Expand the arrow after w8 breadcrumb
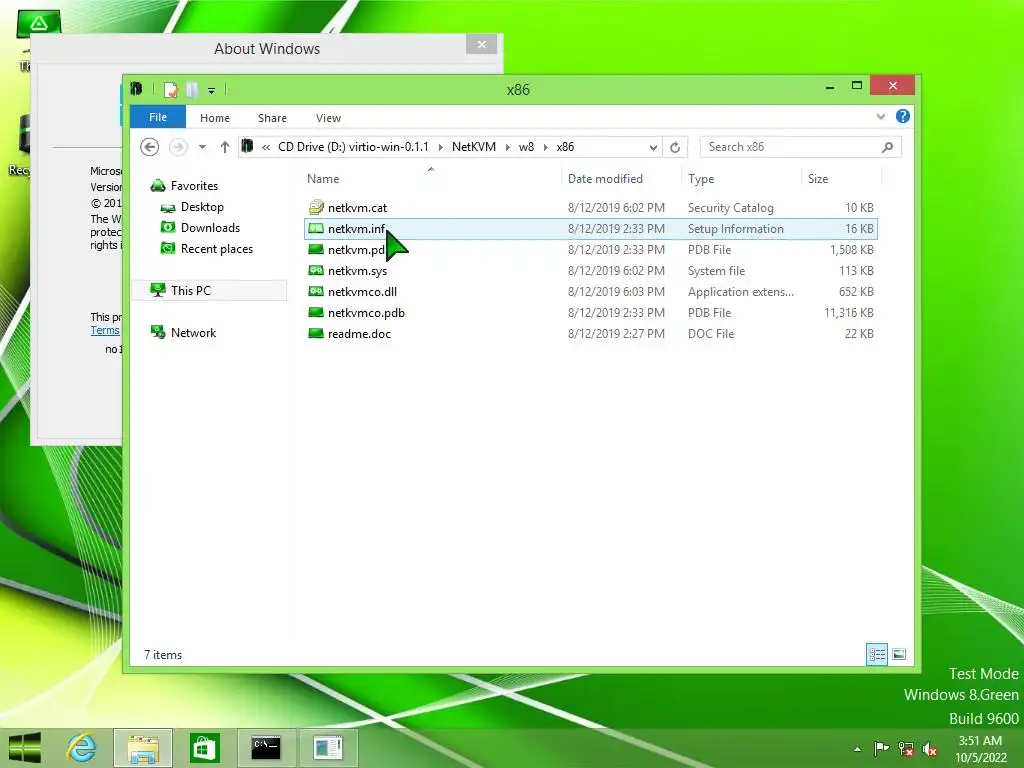 [x=545, y=147]
